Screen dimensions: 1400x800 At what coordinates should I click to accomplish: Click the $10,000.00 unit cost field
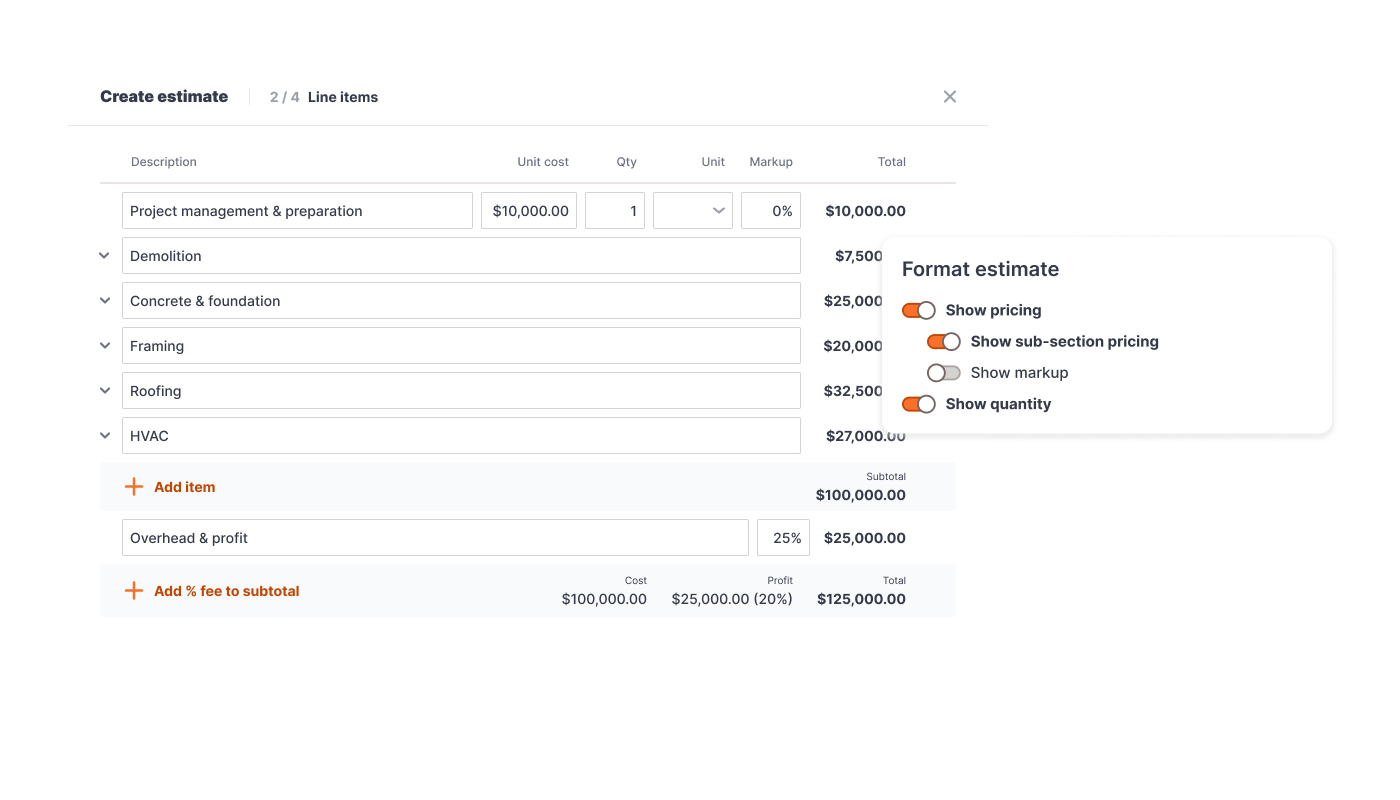(529, 211)
